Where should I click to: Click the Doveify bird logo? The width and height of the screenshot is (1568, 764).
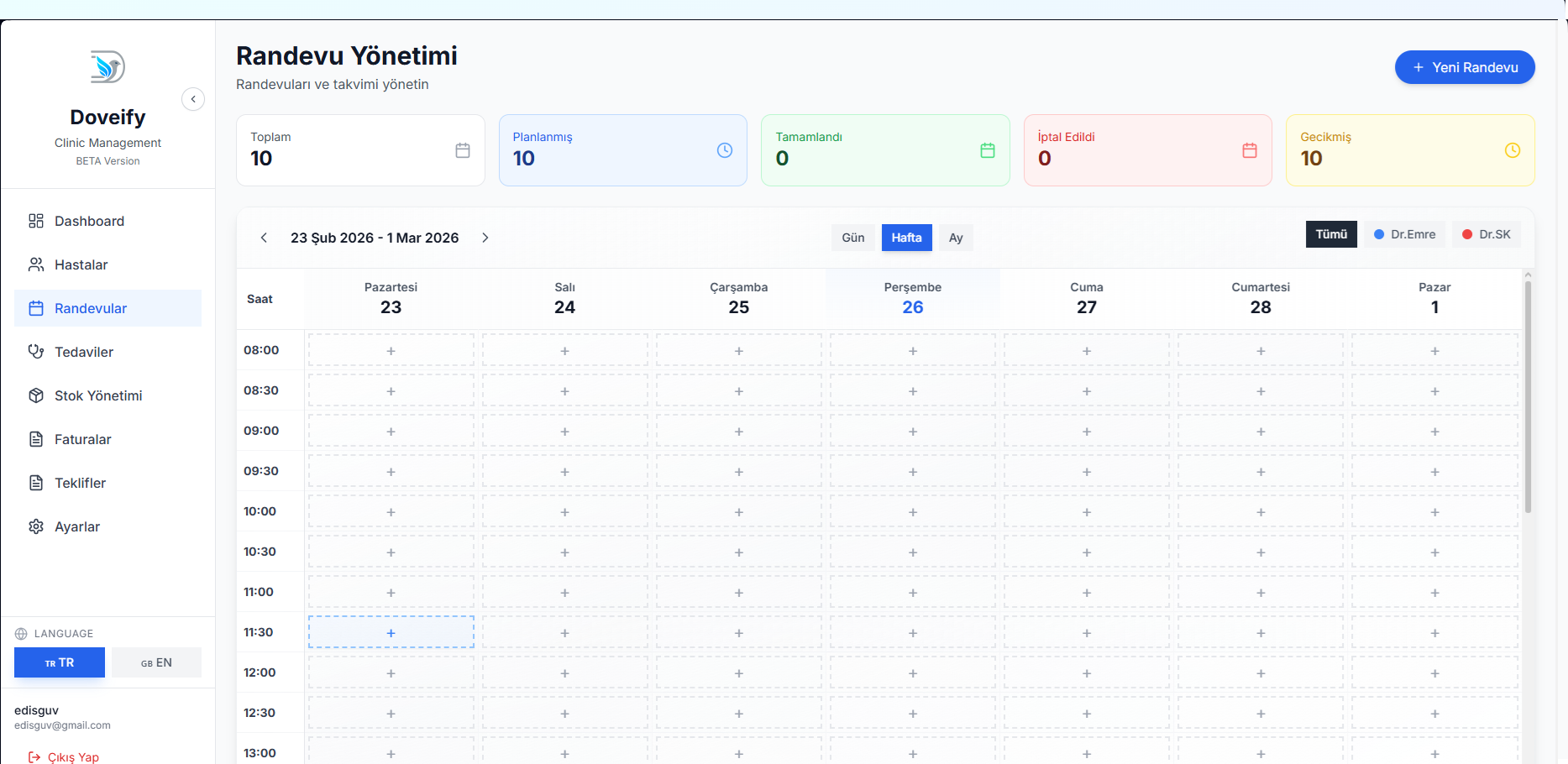pos(108,67)
